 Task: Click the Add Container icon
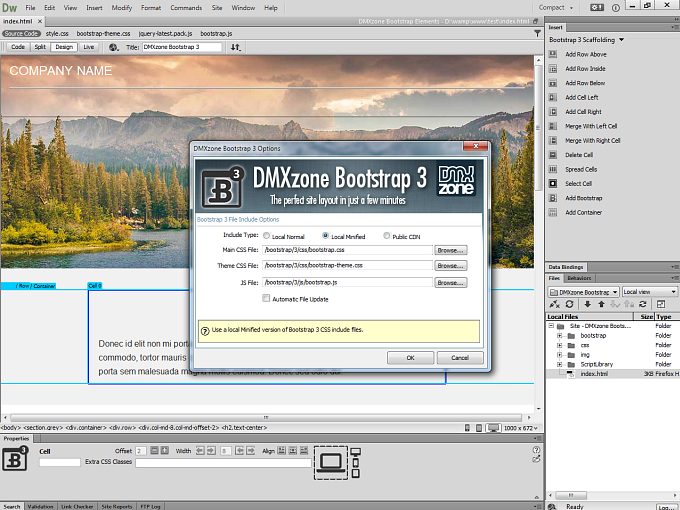click(x=553, y=212)
